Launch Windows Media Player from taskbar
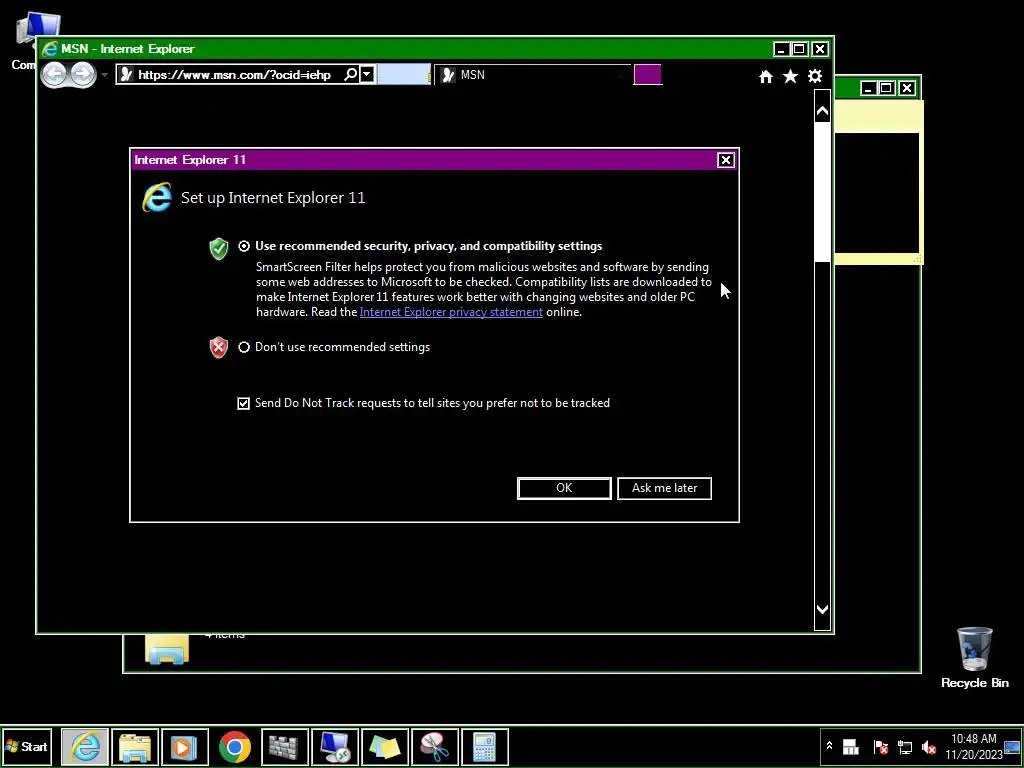The image size is (1024, 768). (x=185, y=747)
